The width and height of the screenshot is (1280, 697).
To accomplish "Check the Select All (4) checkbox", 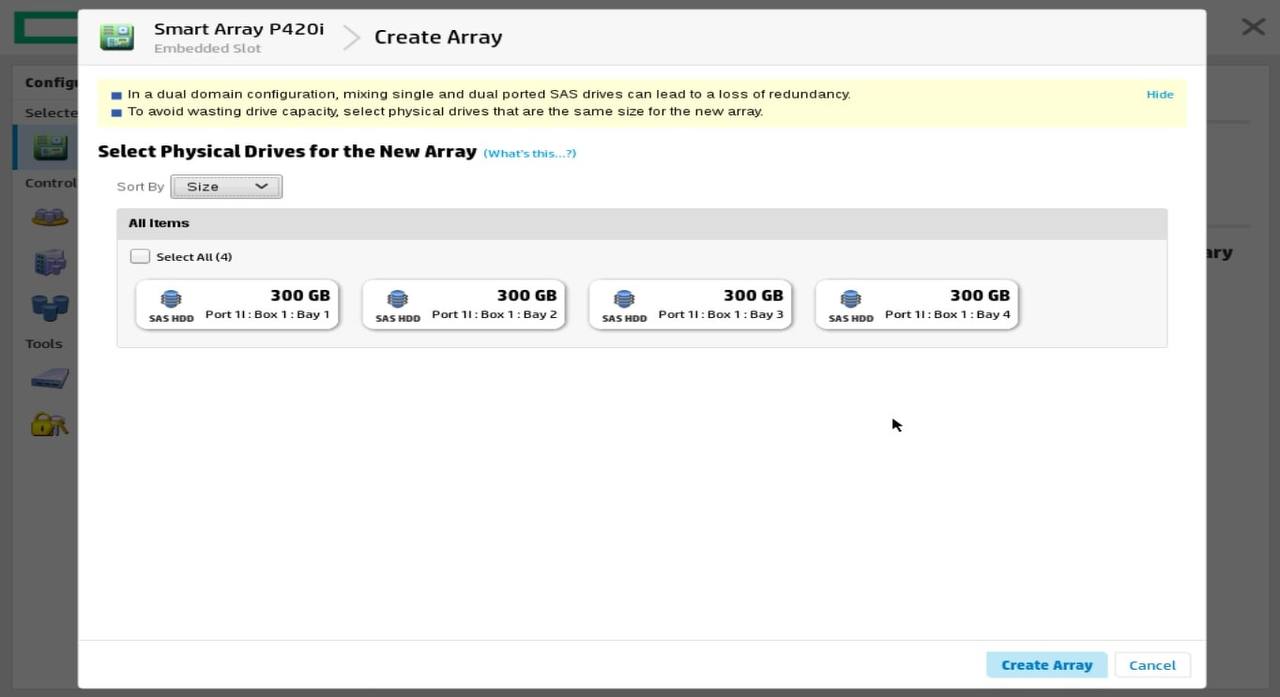I will tap(140, 257).
